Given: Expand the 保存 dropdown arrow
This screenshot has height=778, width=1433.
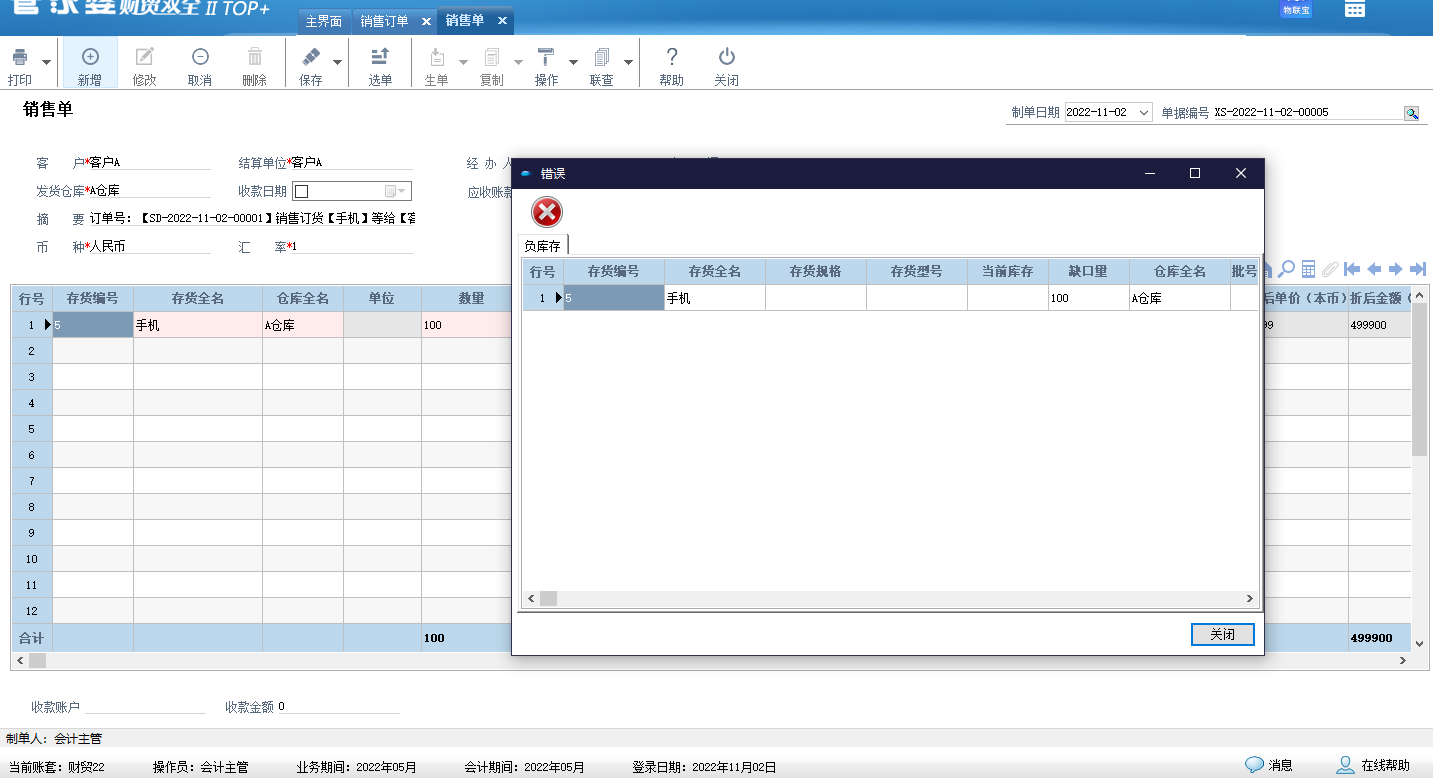Looking at the screenshot, I should pos(337,62).
